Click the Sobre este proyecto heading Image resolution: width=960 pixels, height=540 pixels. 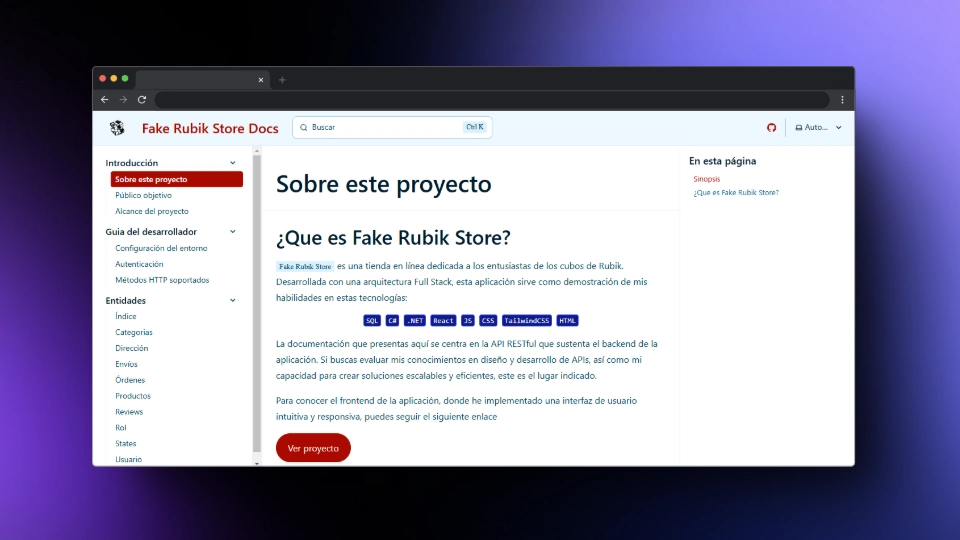383,184
